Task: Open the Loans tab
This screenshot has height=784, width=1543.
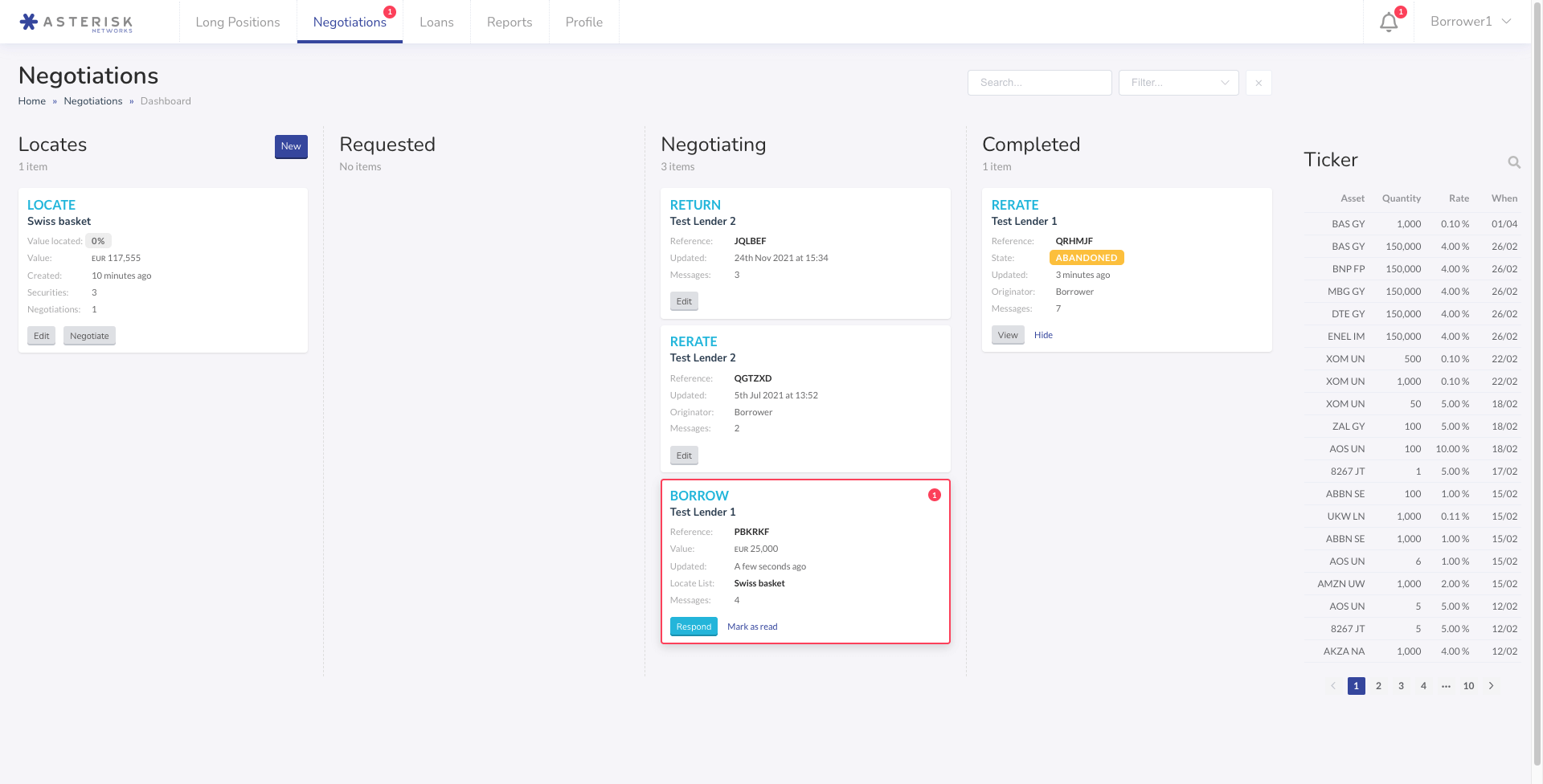Action: (x=436, y=22)
